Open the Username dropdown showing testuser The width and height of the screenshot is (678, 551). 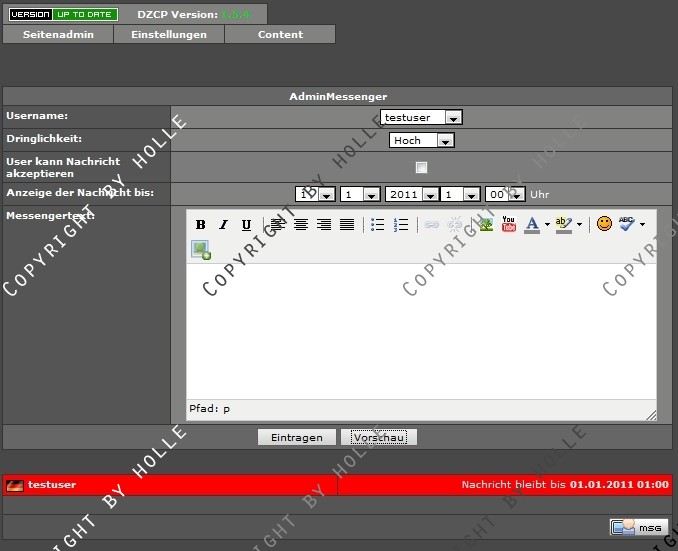click(421, 117)
